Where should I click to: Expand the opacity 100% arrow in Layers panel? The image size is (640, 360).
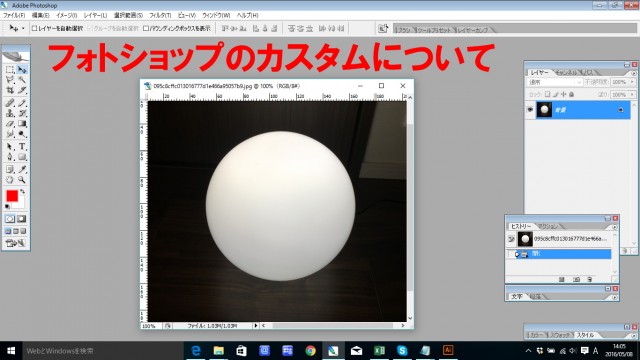(632, 82)
